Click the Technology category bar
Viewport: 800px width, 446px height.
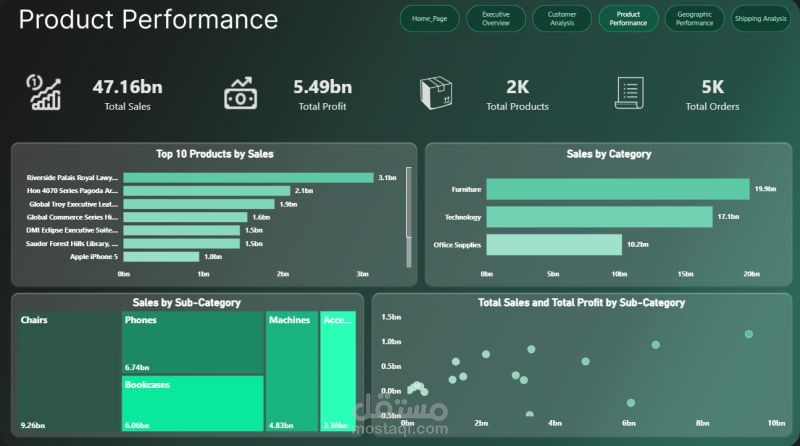click(x=599, y=217)
